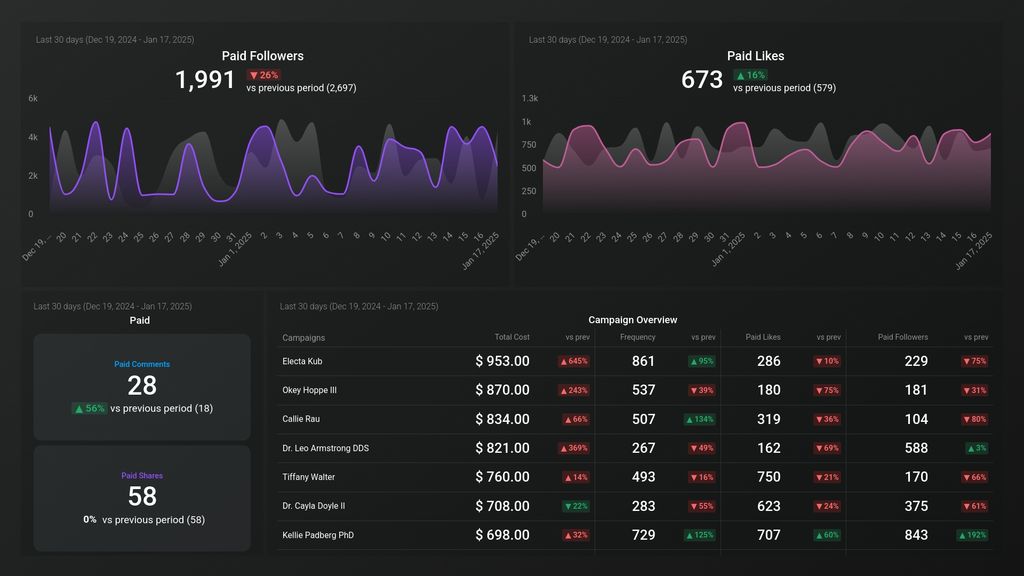This screenshot has width=1024, height=576.
Task: Click the Paid Followers value 375
Action: click(x=916, y=506)
